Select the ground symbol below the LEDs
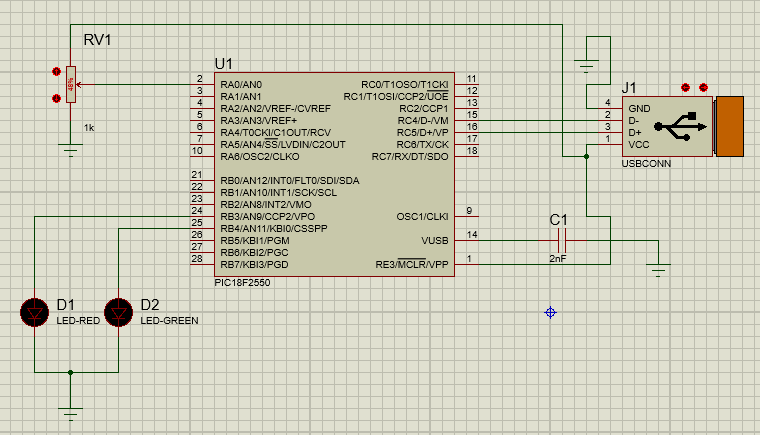Viewport: 760px width, 435px height. click(x=71, y=414)
